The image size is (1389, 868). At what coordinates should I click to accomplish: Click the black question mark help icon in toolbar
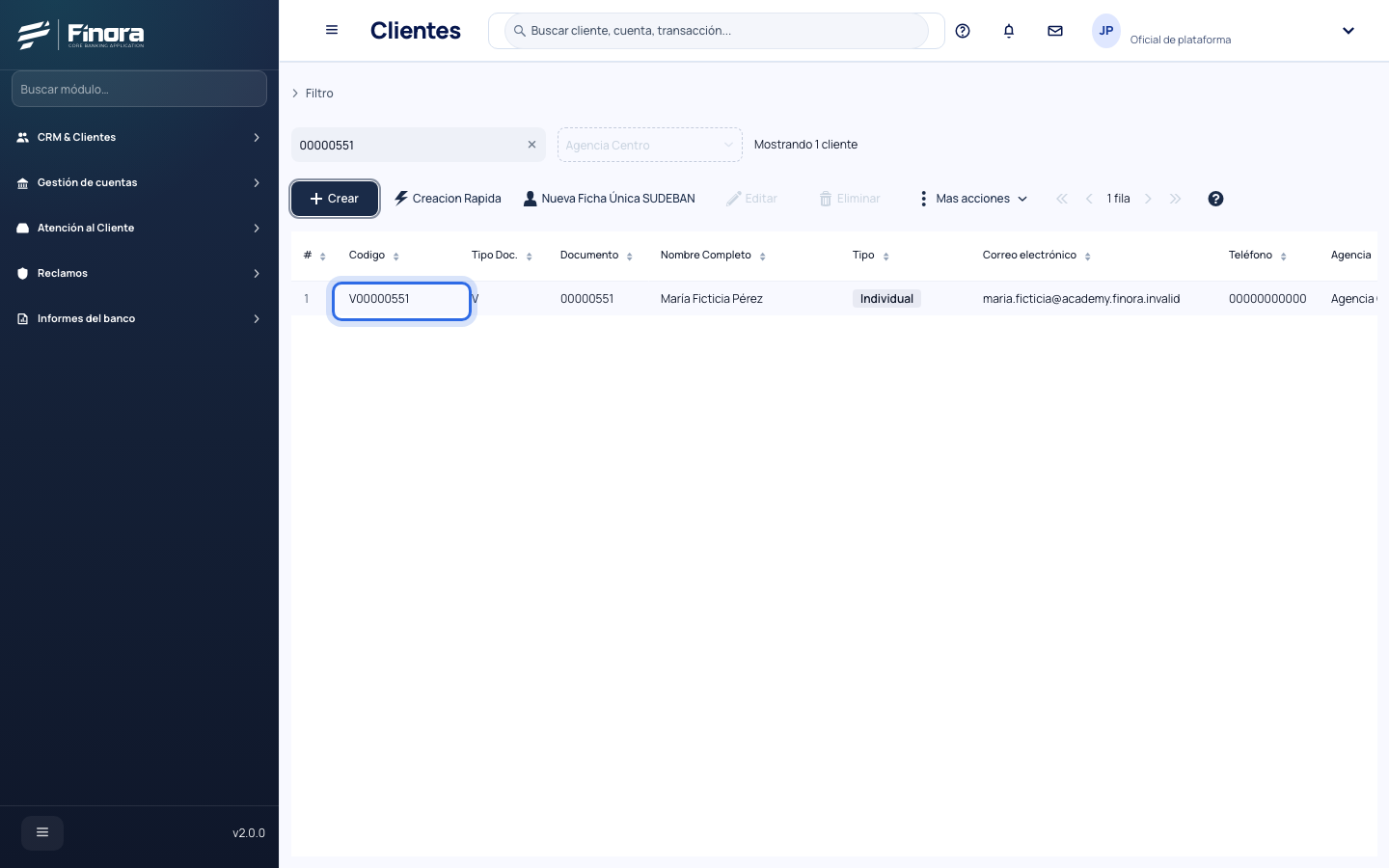tap(1215, 199)
